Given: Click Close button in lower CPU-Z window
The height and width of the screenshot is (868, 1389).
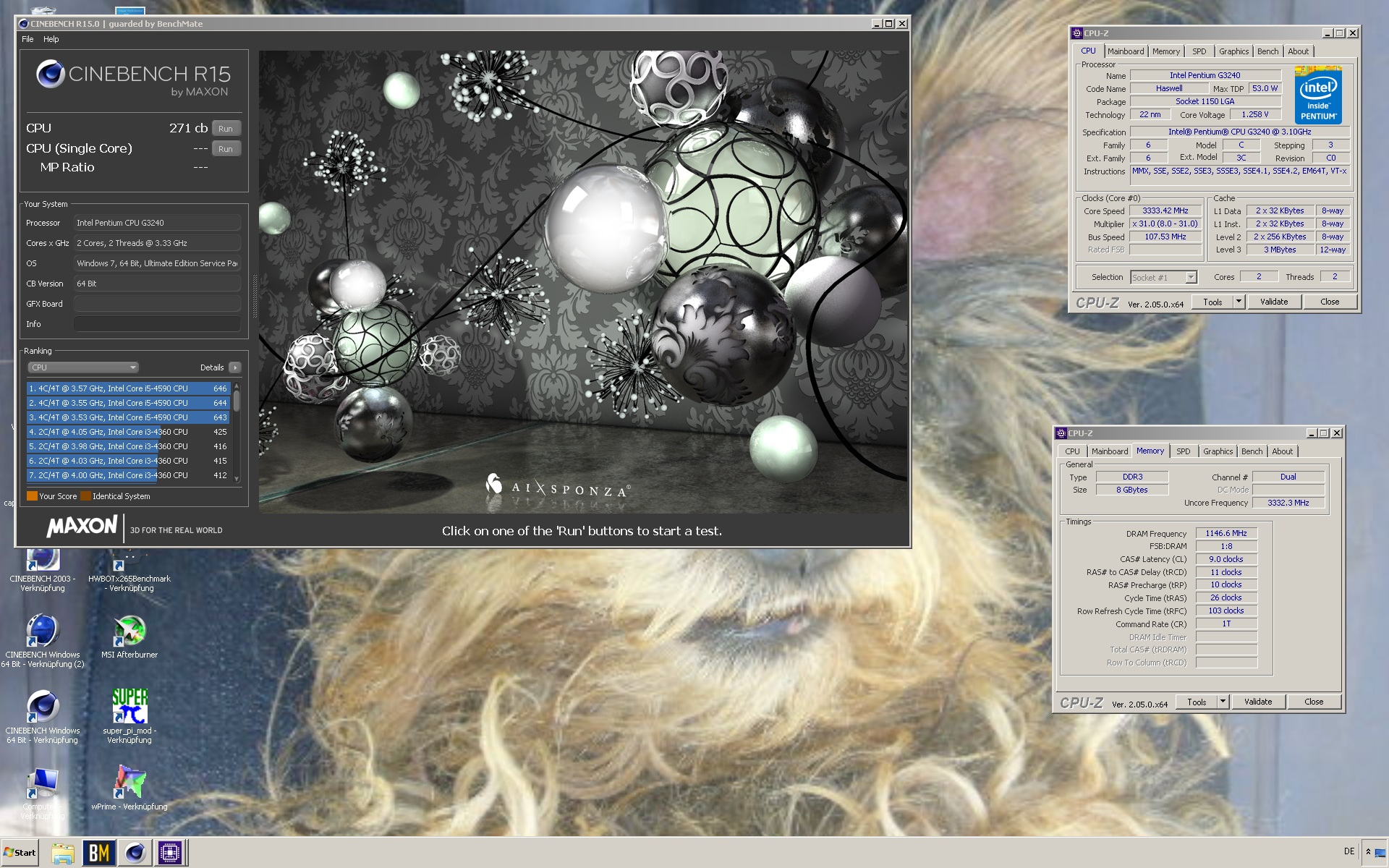Looking at the screenshot, I should click(1314, 702).
